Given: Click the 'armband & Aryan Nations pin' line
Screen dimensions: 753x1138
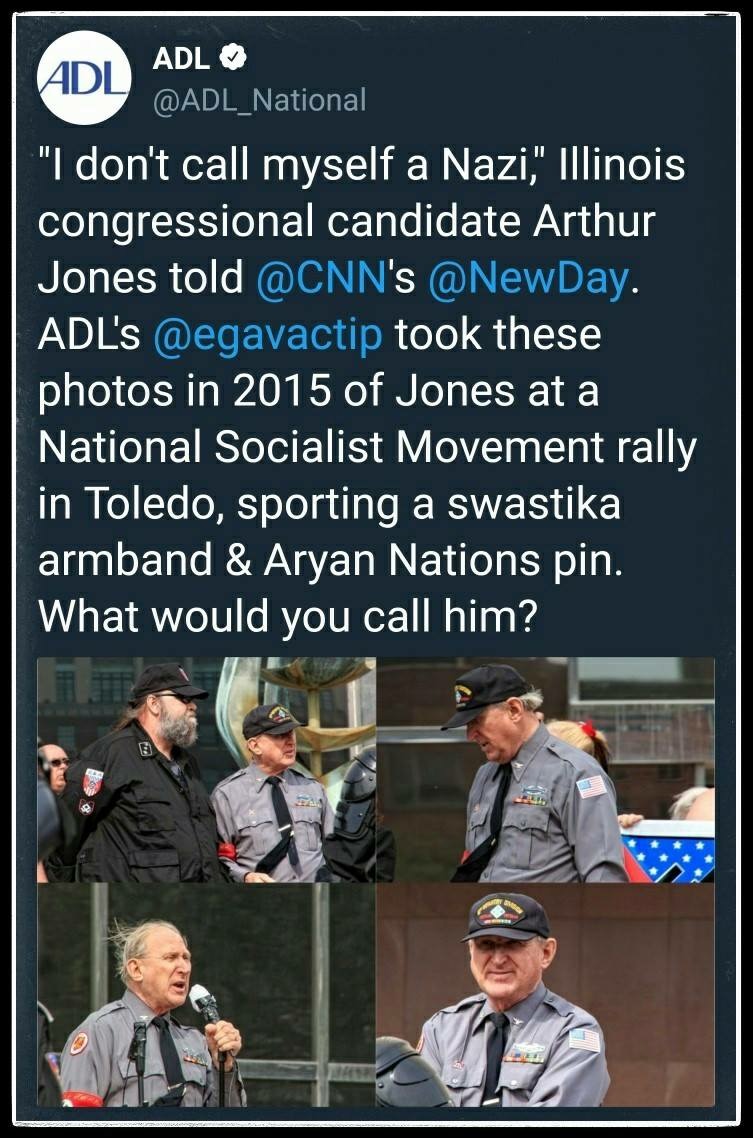Looking at the screenshot, I should 330,560.
